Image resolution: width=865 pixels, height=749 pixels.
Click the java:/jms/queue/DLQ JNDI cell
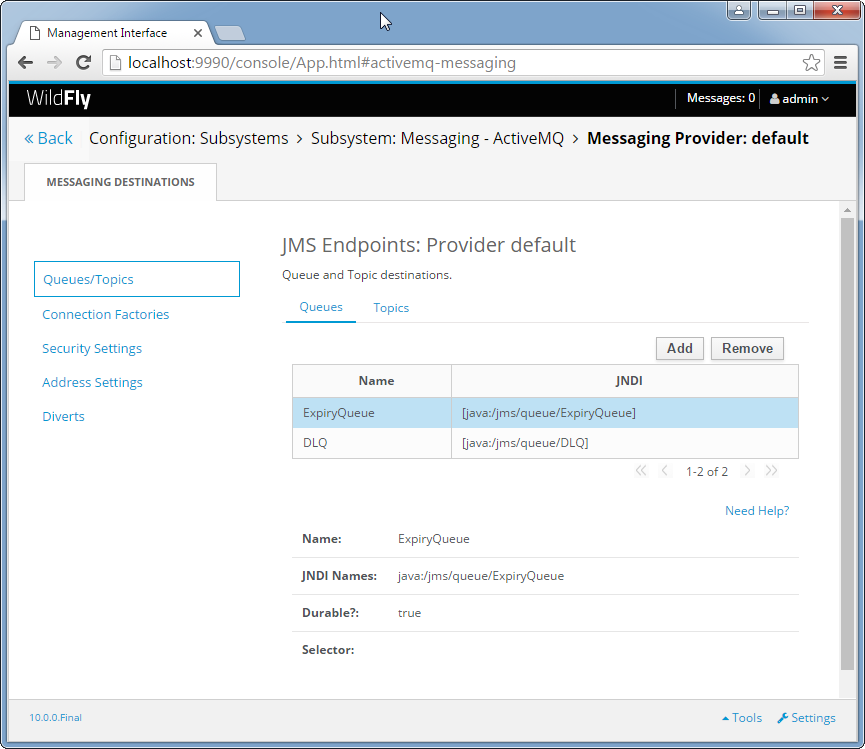point(624,443)
